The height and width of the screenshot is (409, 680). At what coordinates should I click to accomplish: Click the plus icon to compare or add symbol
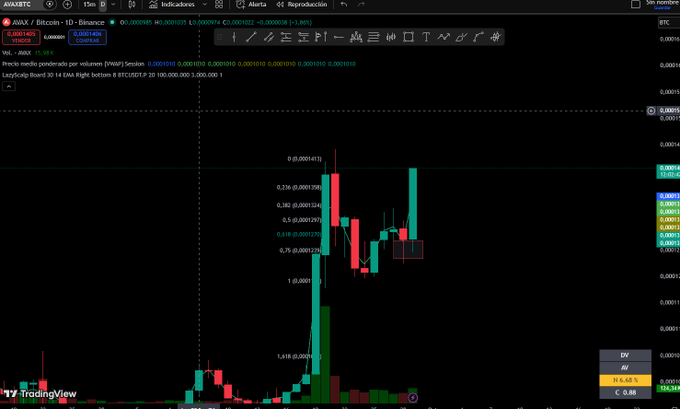point(67,4)
